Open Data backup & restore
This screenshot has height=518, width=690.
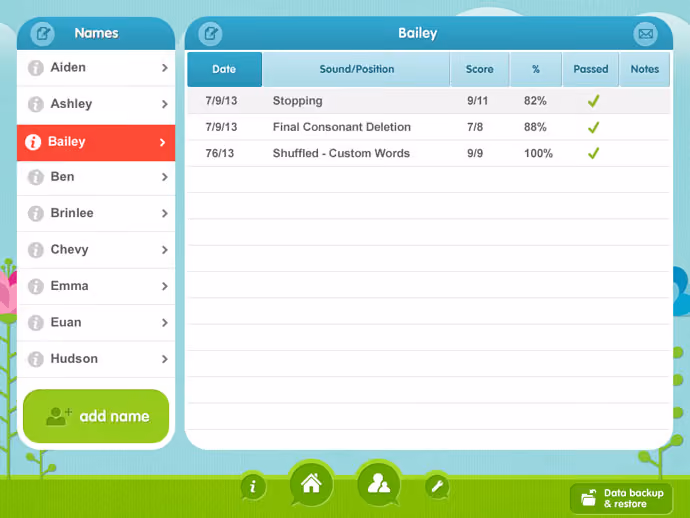[621, 498]
